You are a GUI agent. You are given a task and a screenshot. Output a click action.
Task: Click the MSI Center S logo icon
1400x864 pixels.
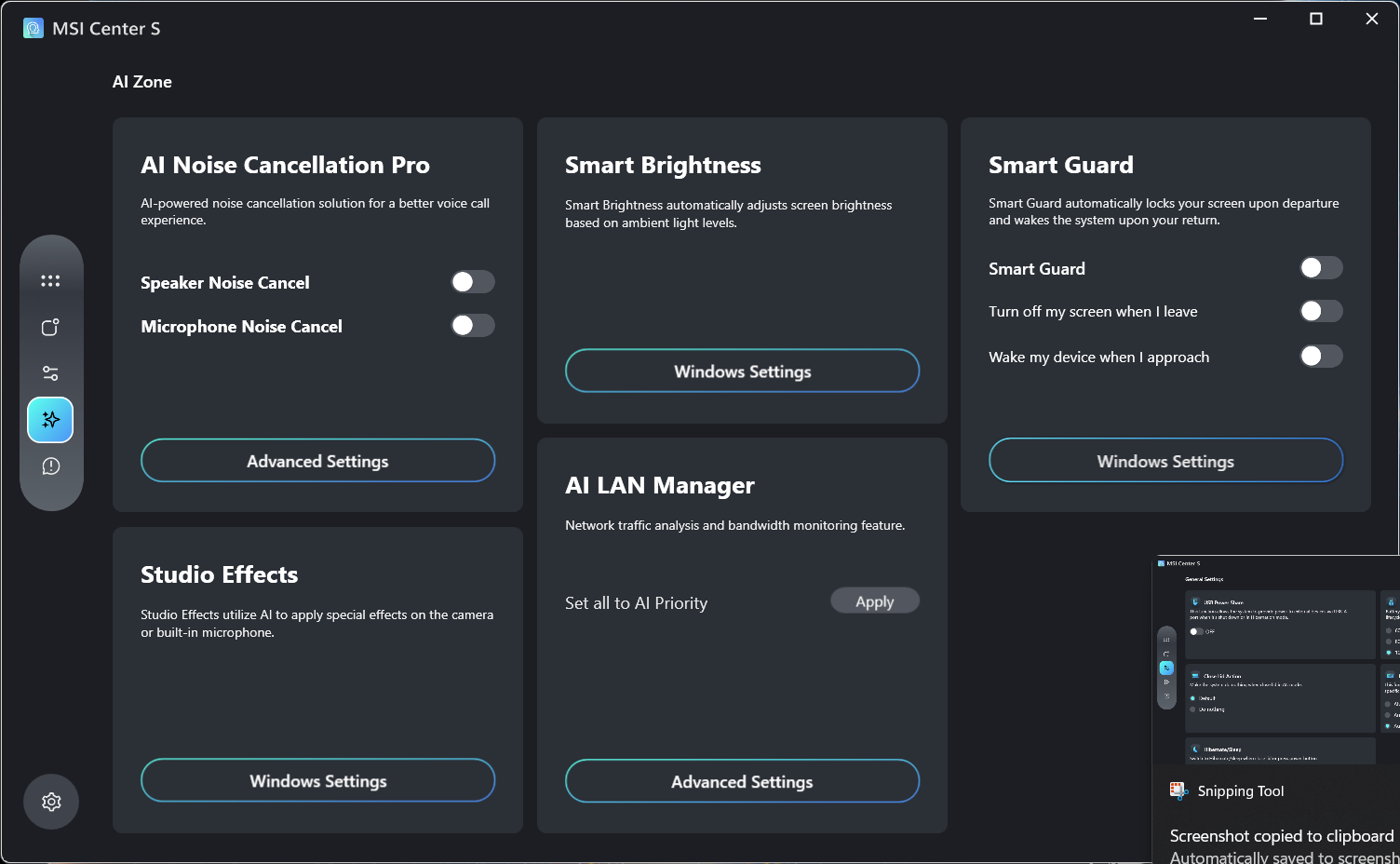(x=34, y=28)
